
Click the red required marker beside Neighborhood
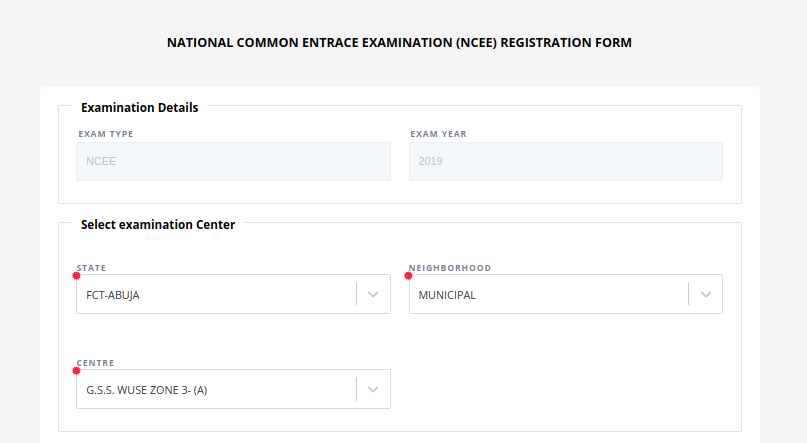[x=408, y=275]
